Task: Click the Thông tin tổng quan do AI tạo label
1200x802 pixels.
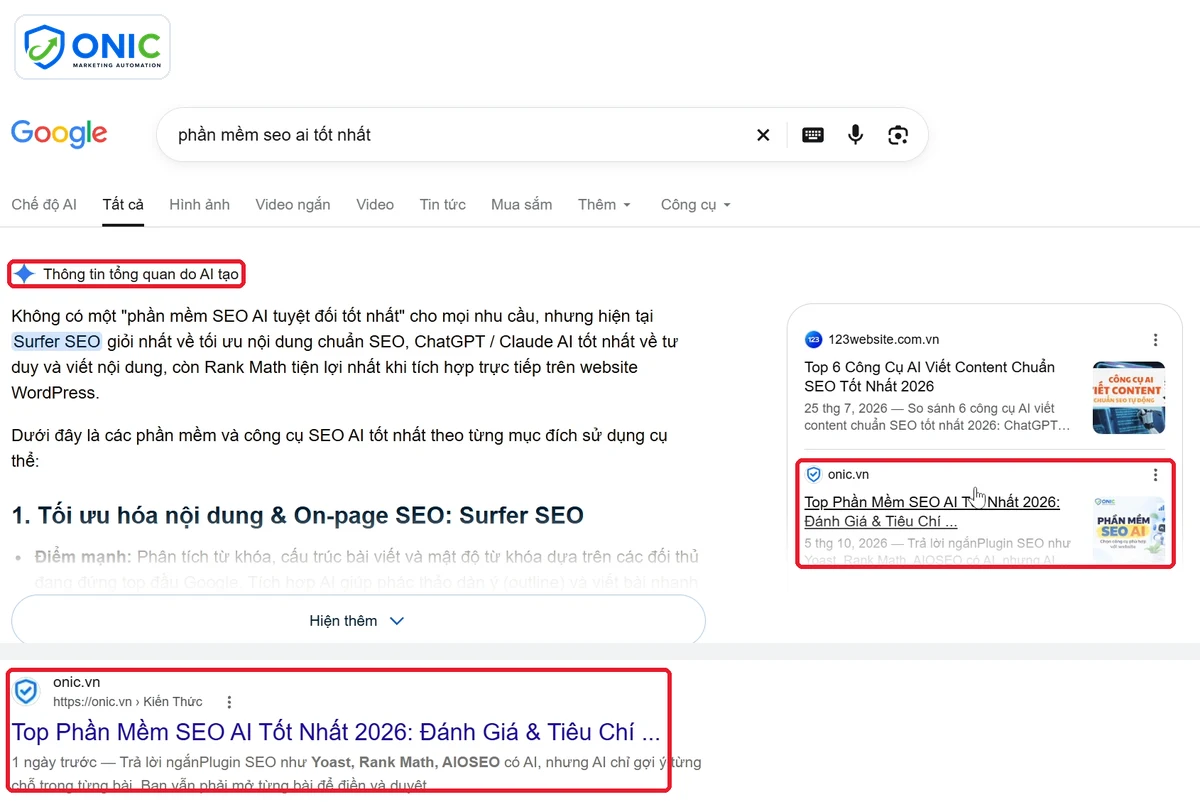Action: 142,274
